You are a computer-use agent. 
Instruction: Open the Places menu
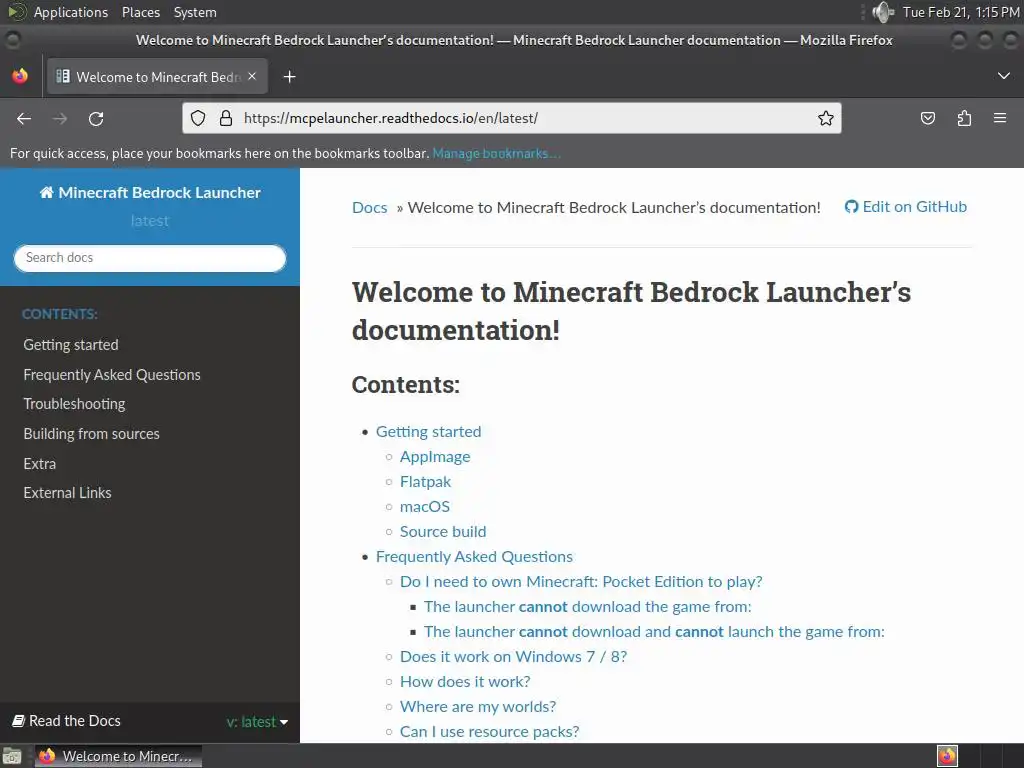point(141,12)
